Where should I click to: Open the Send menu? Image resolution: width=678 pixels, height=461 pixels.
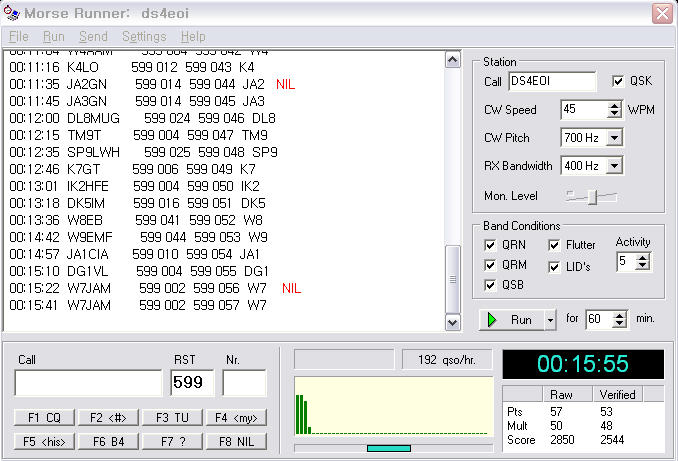pyautogui.click(x=93, y=37)
